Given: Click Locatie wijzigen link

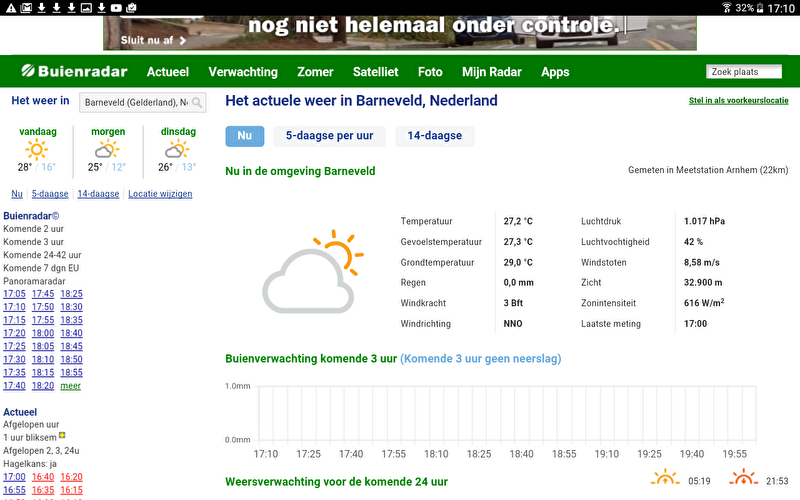Looking at the screenshot, I should [160, 194].
